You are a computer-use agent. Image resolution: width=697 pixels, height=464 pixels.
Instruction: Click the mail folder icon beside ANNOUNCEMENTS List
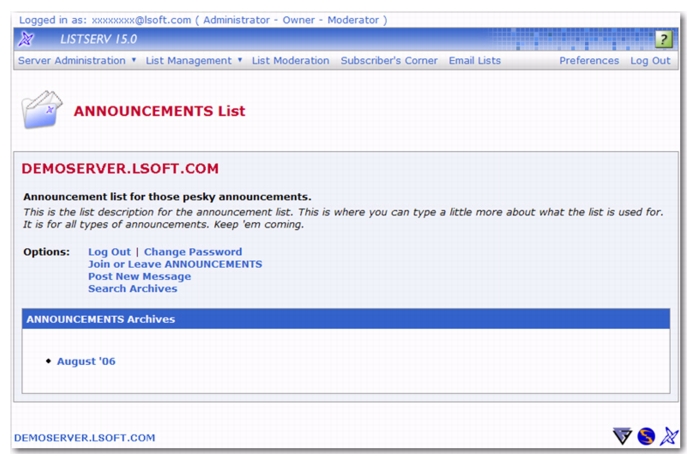[x=42, y=109]
